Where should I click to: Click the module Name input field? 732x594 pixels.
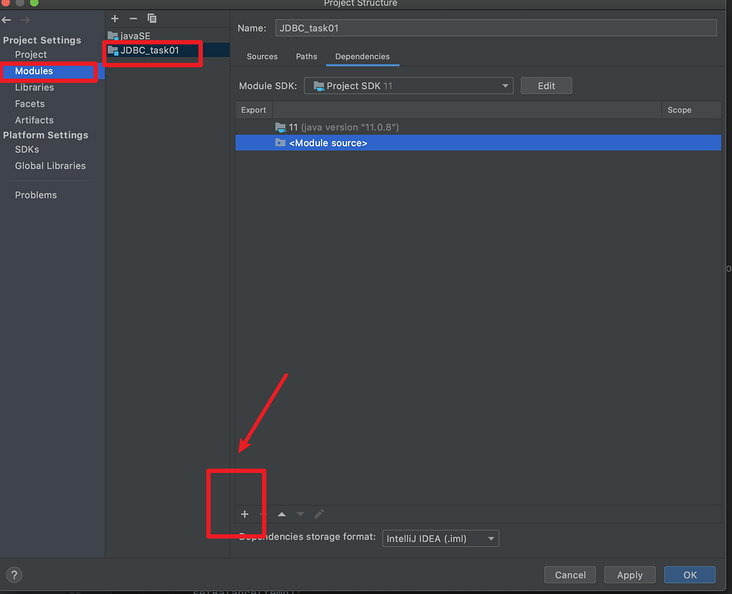pos(496,28)
